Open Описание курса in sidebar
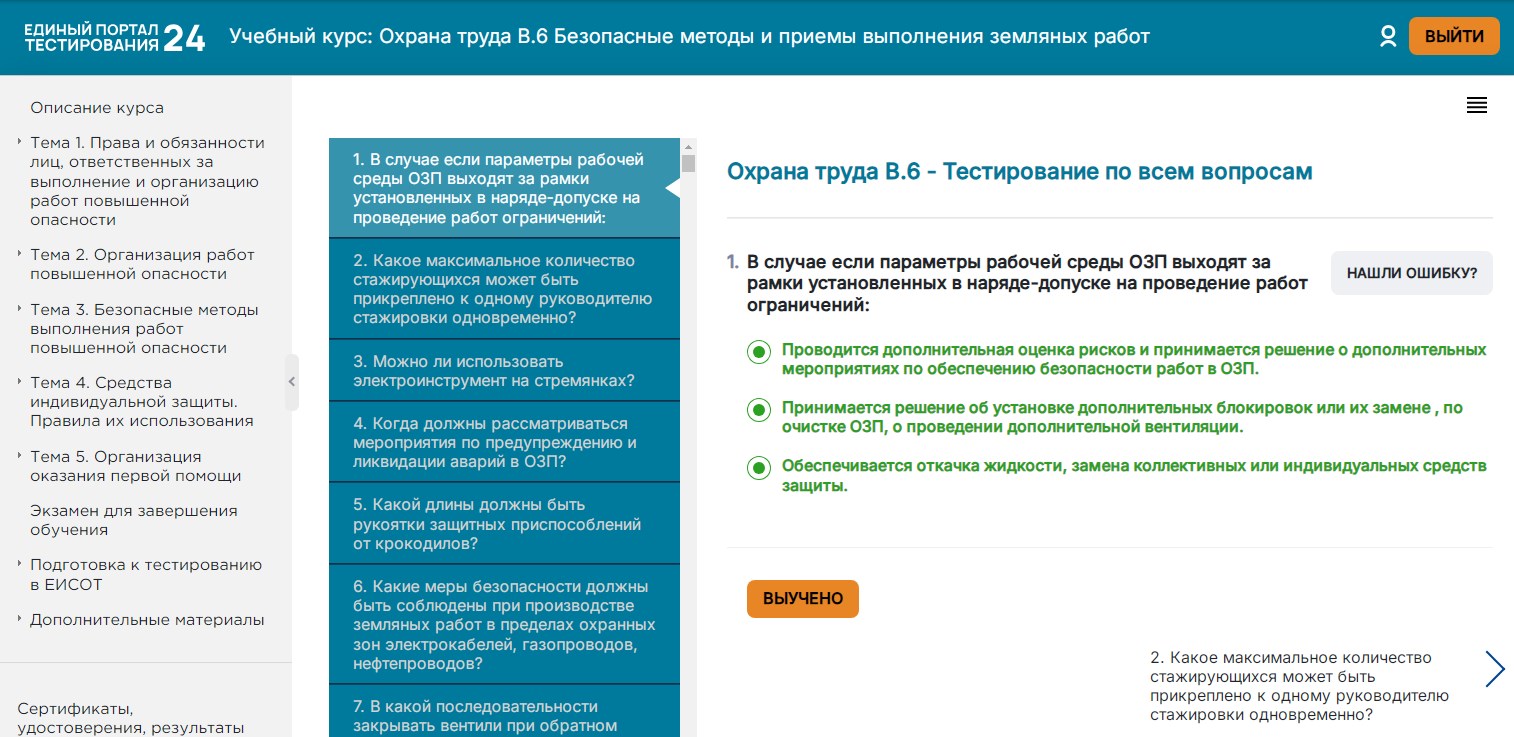This screenshot has height=737, width=1514. (97, 108)
